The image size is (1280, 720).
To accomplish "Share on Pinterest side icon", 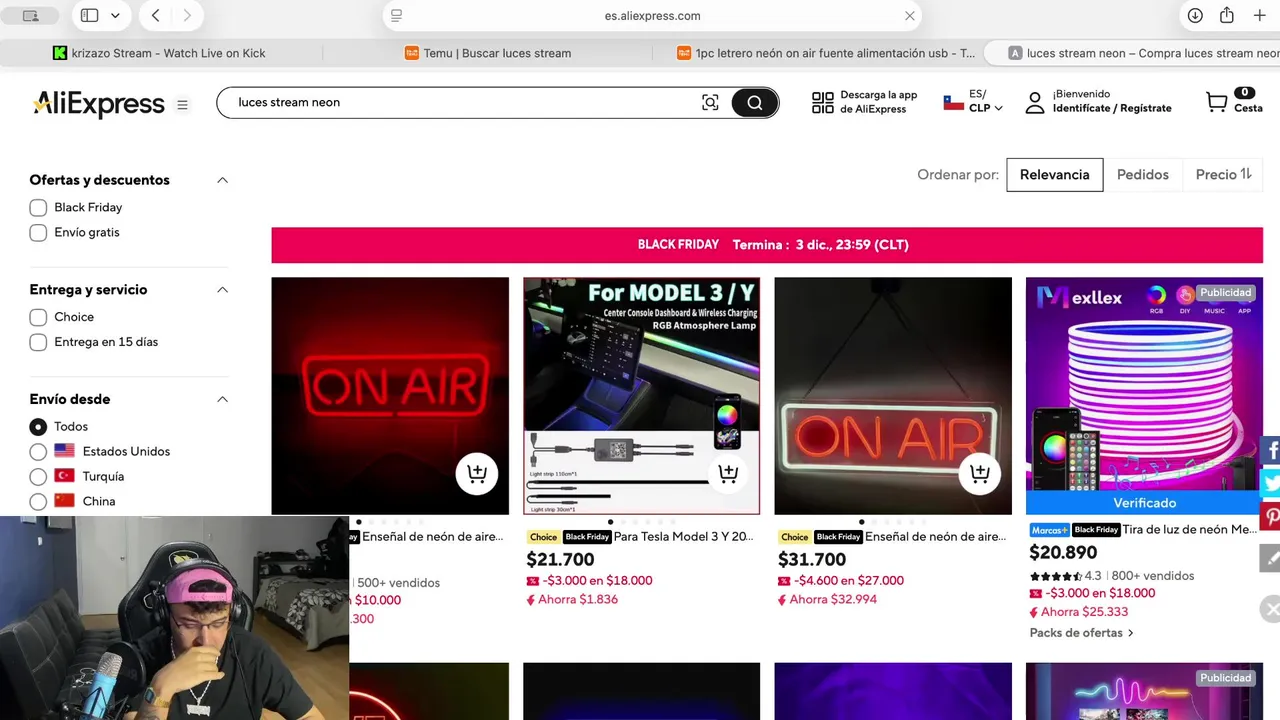I will tap(1270, 518).
